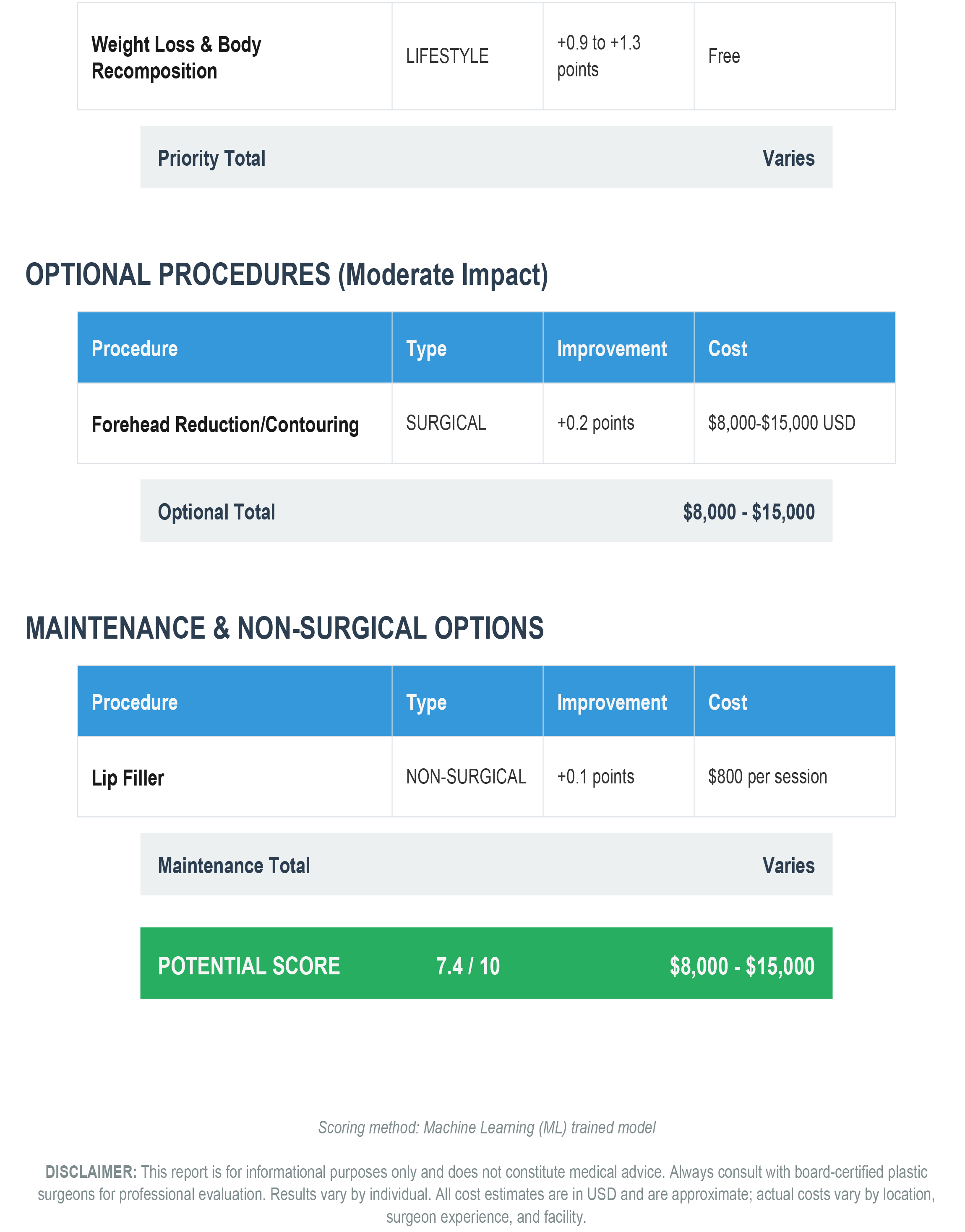Click the green POTENTIAL SCORE banner label

pyautogui.click(x=249, y=966)
